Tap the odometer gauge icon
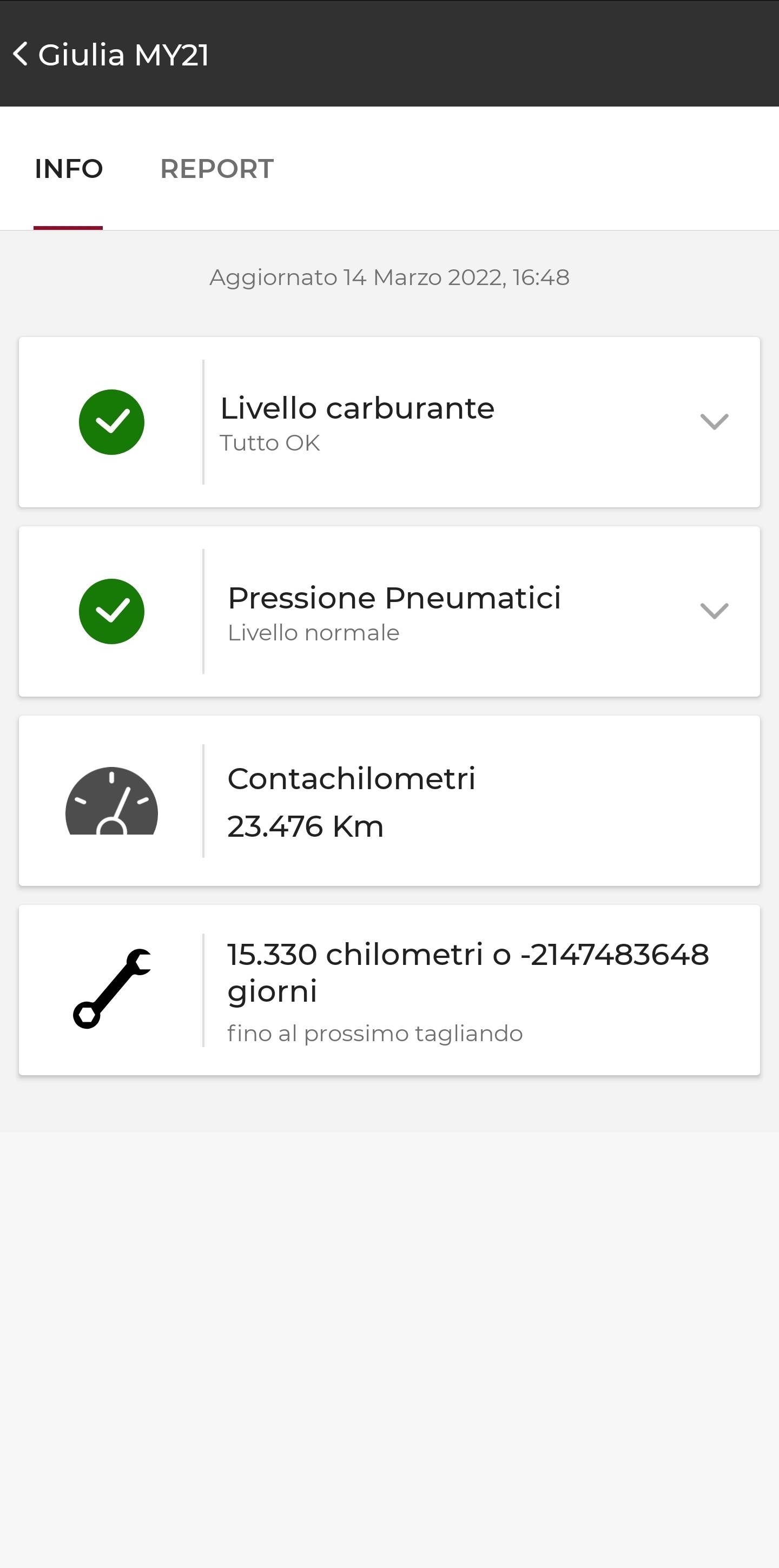This screenshot has width=779, height=1568. (111, 801)
